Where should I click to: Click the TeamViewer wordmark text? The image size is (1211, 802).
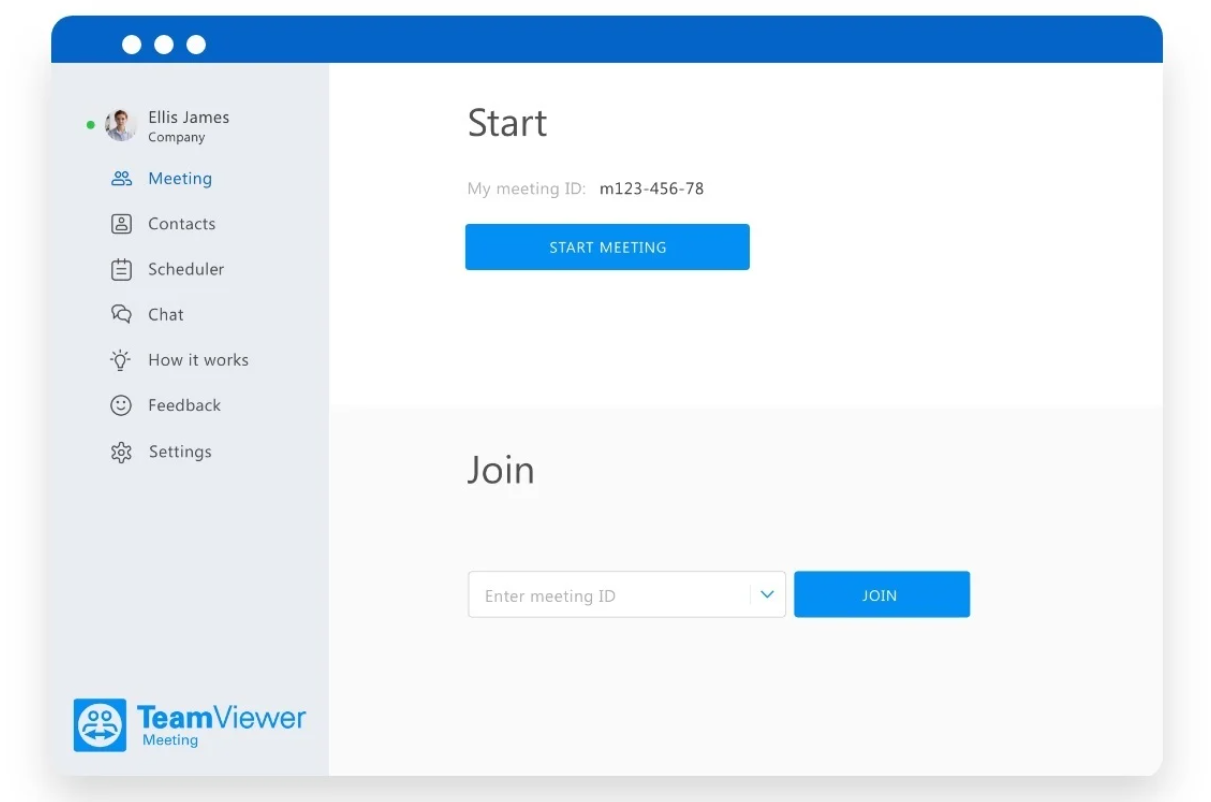click(x=222, y=717)
